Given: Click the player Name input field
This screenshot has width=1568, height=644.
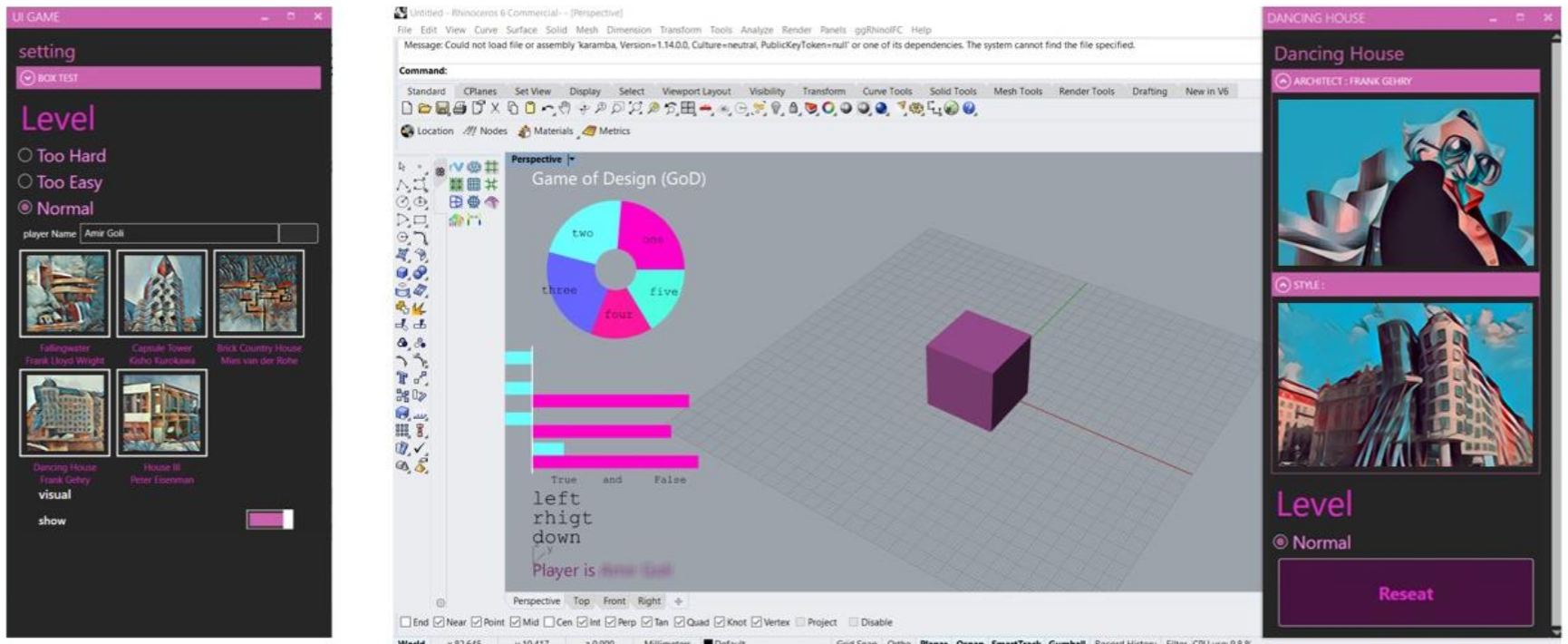Looking at the screenshot, I should point(179,233).
